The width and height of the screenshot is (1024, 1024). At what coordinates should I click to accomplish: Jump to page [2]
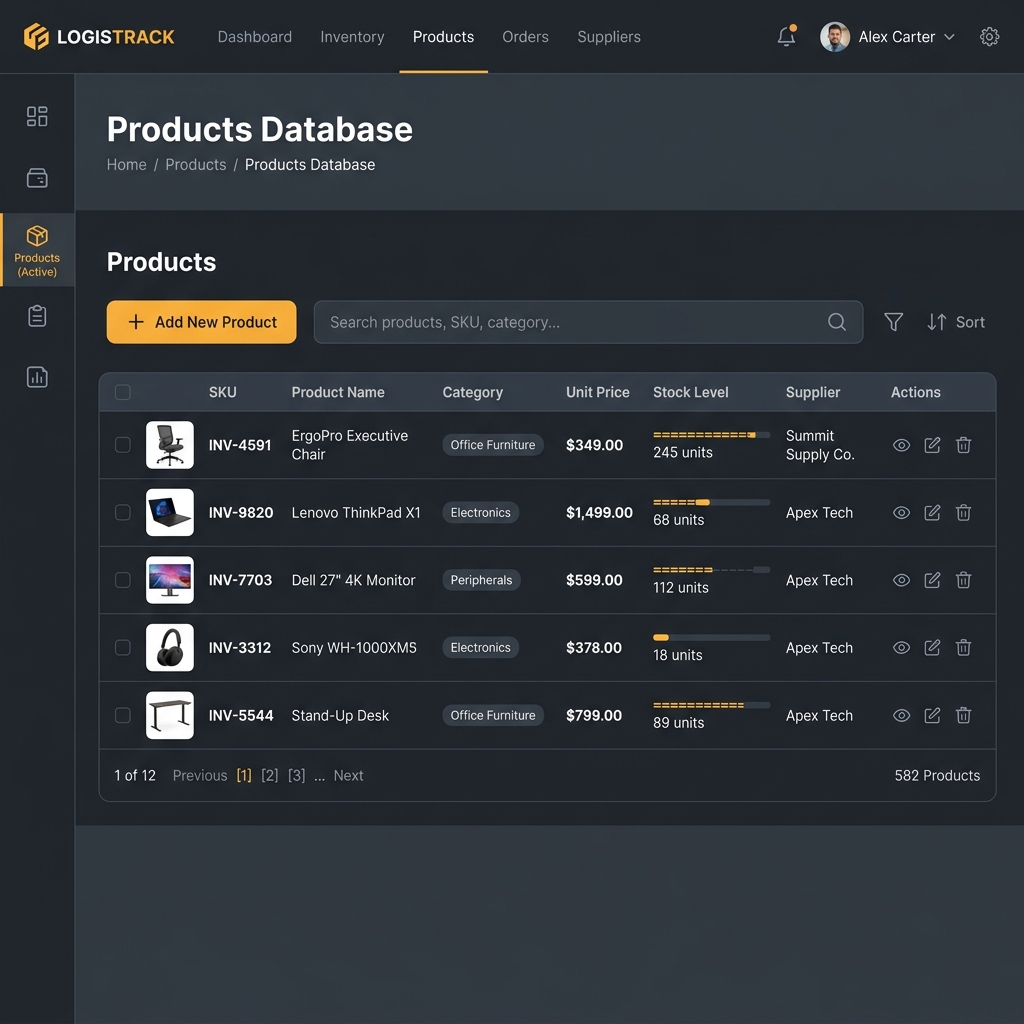[270, 775]
